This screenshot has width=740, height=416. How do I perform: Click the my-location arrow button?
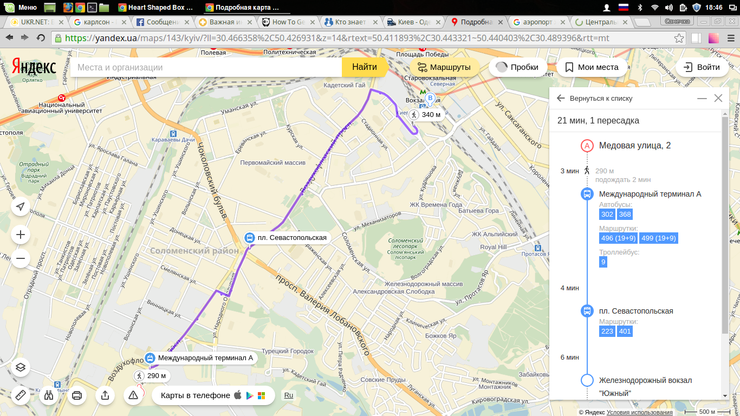(x=20, y=207)
